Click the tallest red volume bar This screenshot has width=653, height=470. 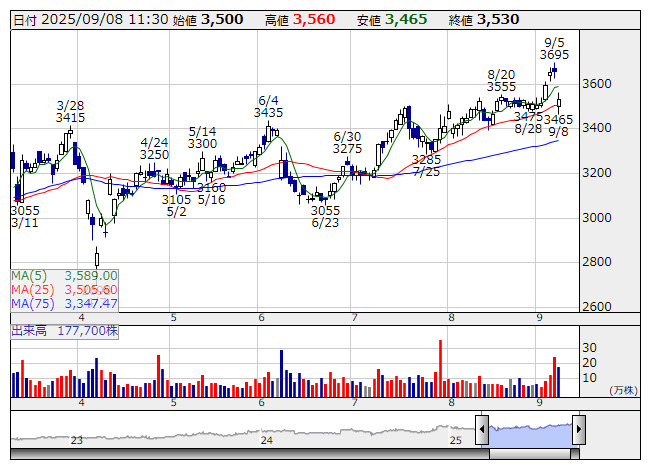tap(440, 368)
